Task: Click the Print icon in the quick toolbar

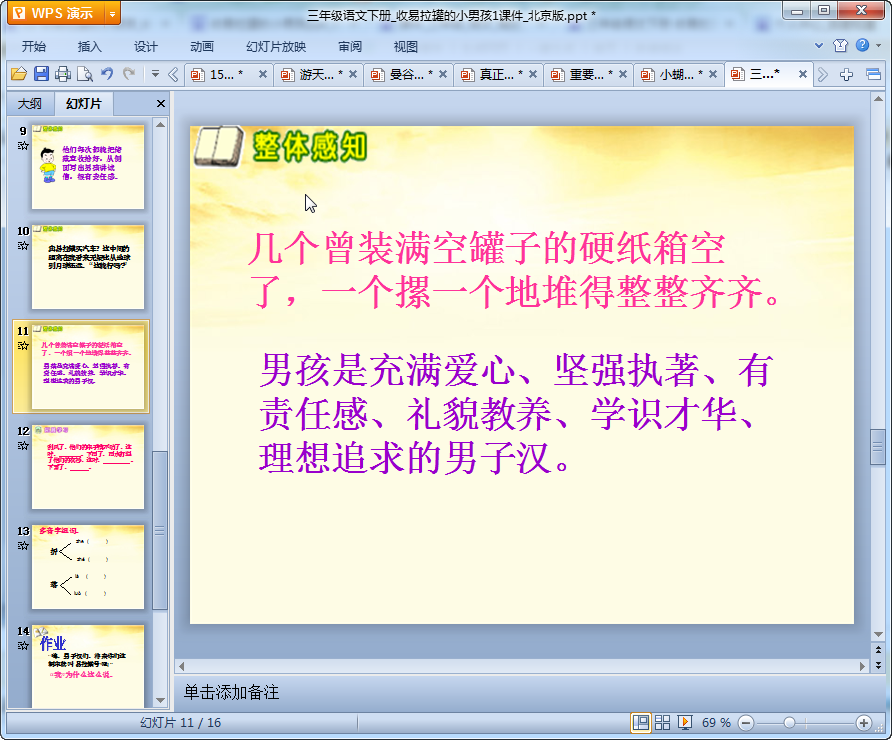Action: click(x=63, y=74)
